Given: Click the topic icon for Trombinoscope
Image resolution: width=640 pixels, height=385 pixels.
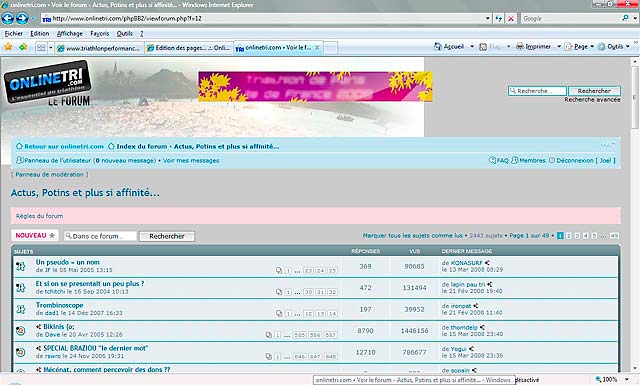Looking at the screenshot, I should coord(21,309).
